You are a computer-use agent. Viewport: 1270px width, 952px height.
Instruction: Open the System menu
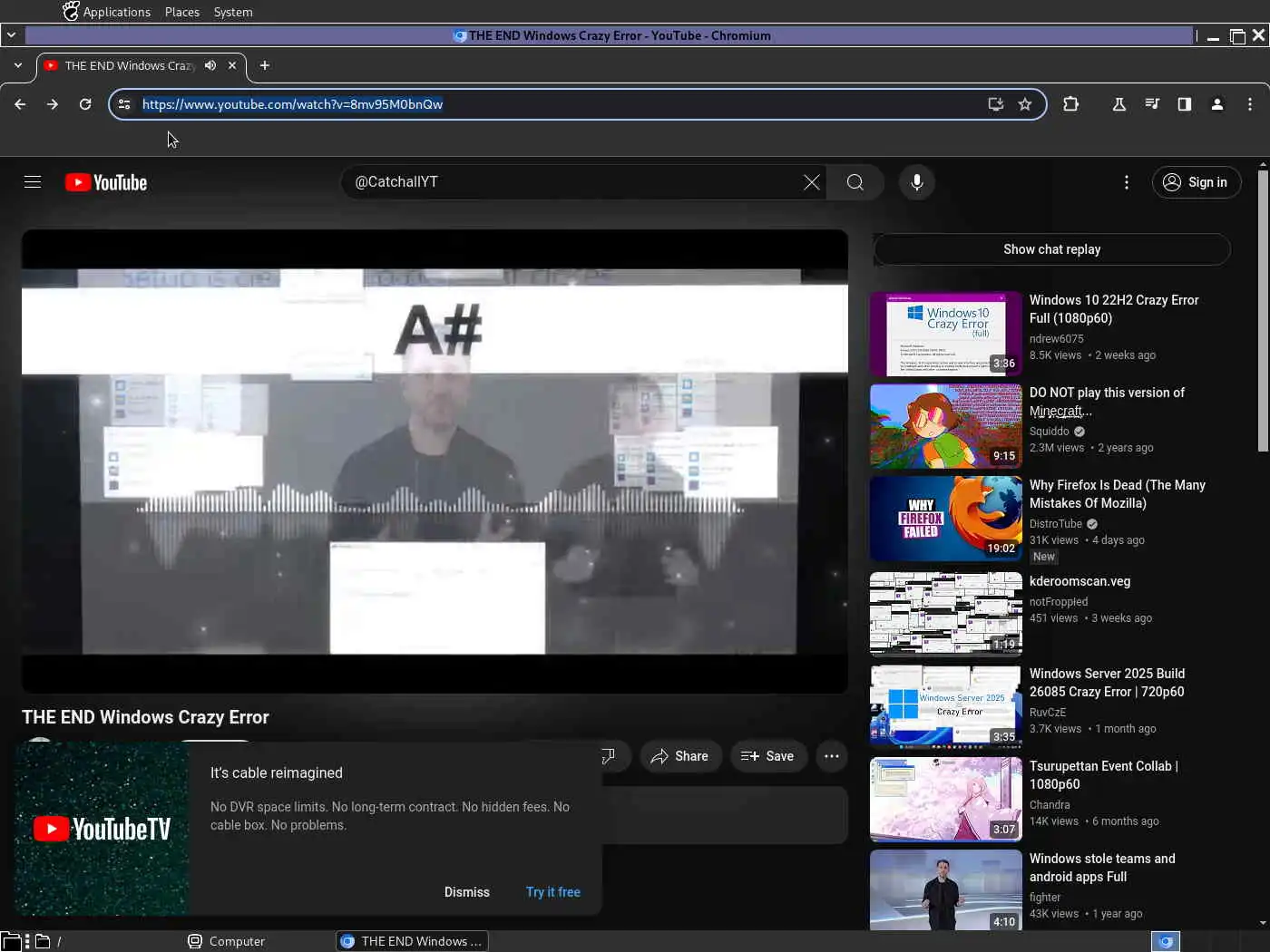pos(233,12)
